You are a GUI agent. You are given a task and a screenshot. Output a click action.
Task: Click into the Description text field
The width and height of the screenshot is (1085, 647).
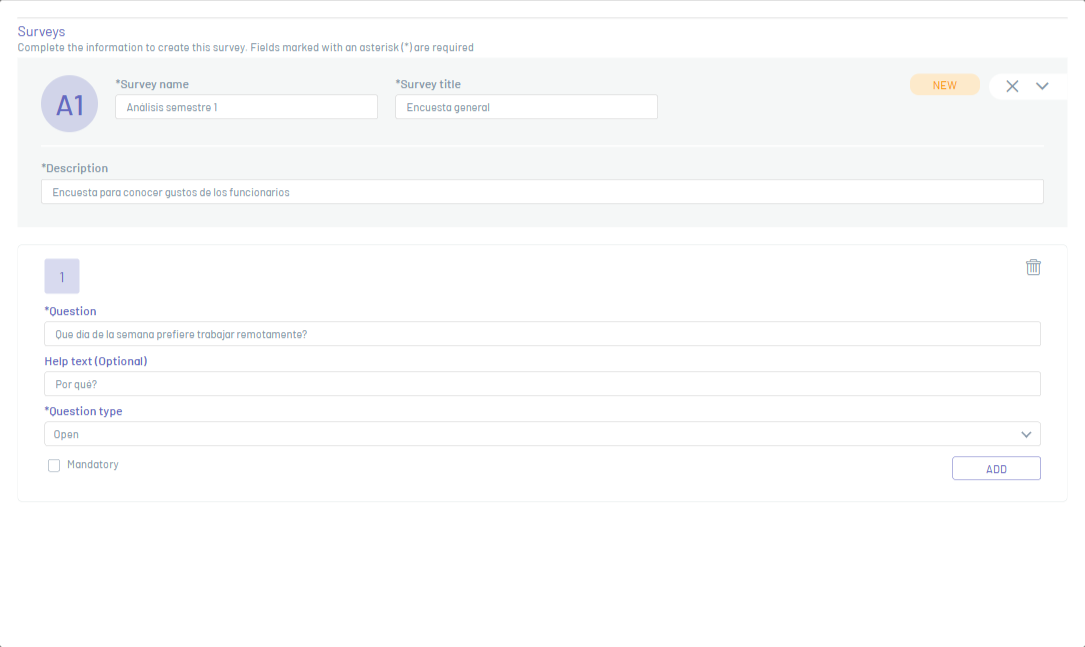[542, 192]
